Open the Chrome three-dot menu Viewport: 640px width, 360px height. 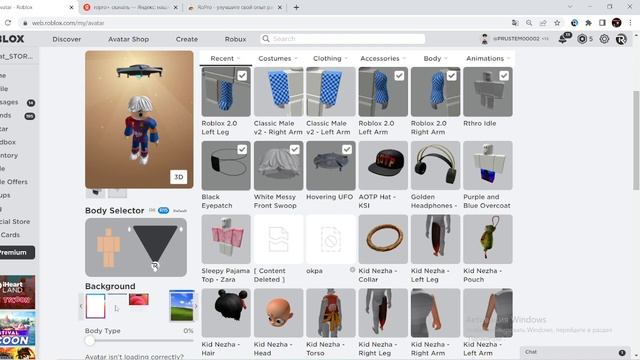pyautogui.click(x=630, y=23)
